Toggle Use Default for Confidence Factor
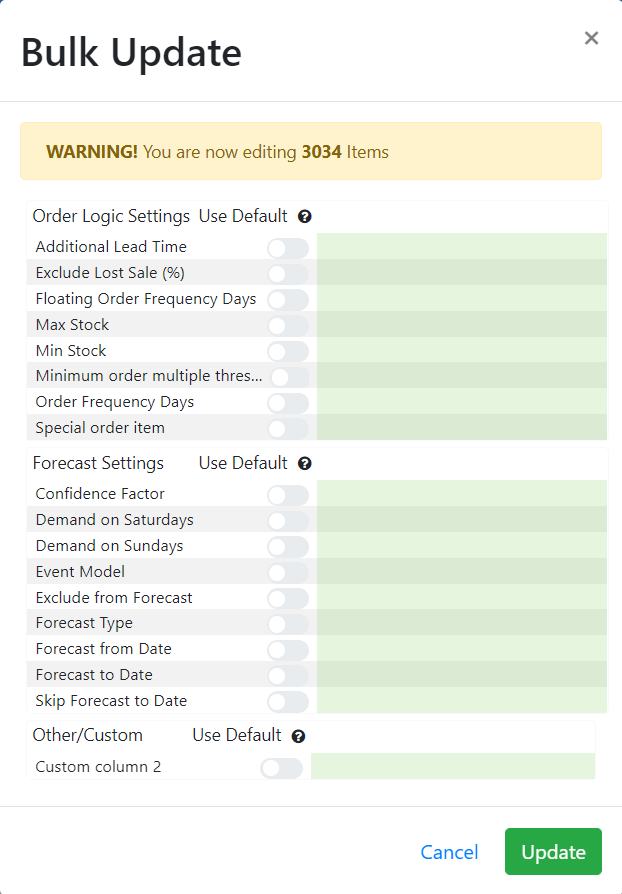Image resolution: width=622 pixels, height=894 pixels. coord(288,494)
